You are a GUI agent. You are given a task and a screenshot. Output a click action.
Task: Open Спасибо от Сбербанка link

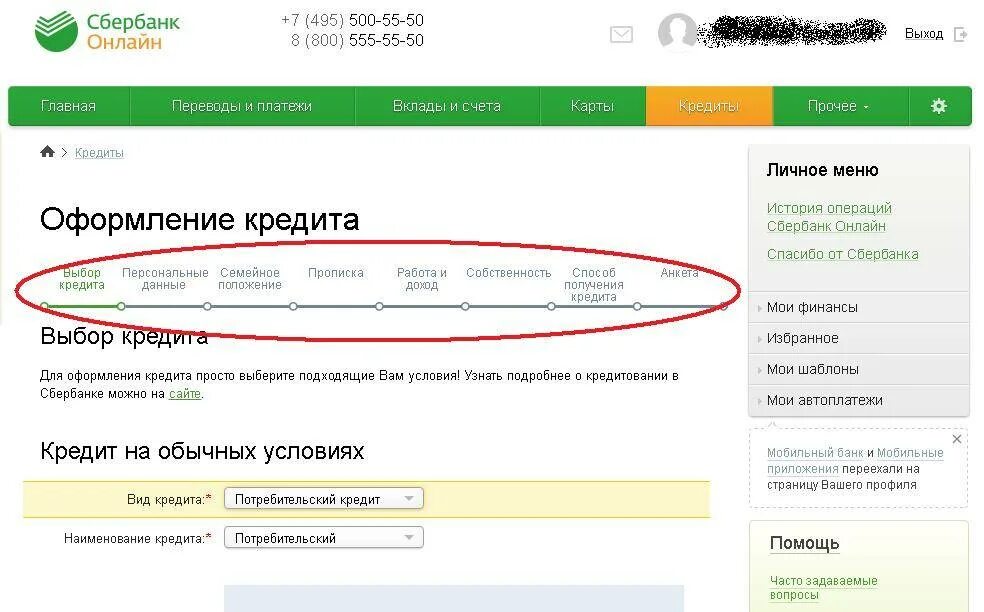[842, 254]
